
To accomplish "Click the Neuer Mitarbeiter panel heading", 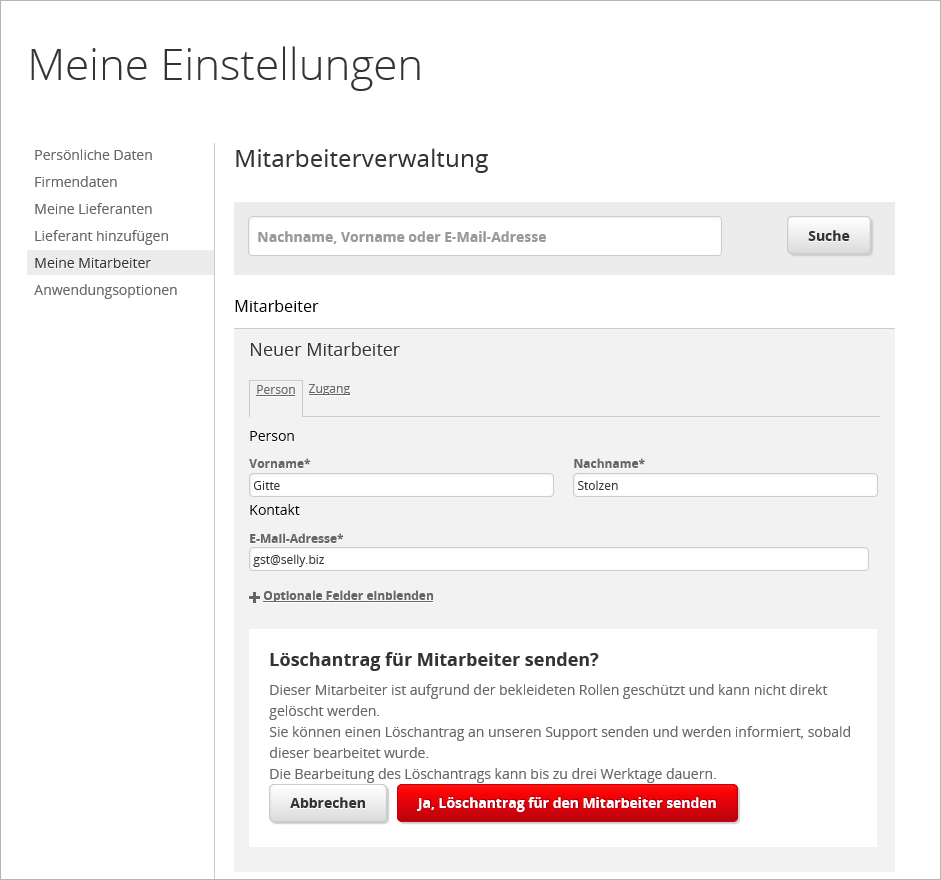I will click(x=324, y=350).
